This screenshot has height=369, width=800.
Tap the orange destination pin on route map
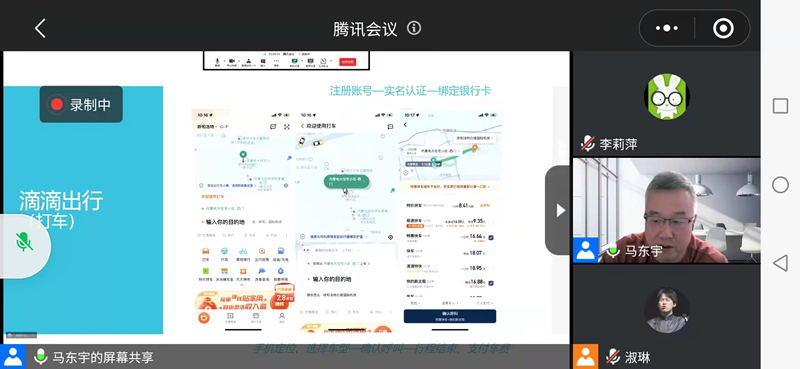(474, 148)
